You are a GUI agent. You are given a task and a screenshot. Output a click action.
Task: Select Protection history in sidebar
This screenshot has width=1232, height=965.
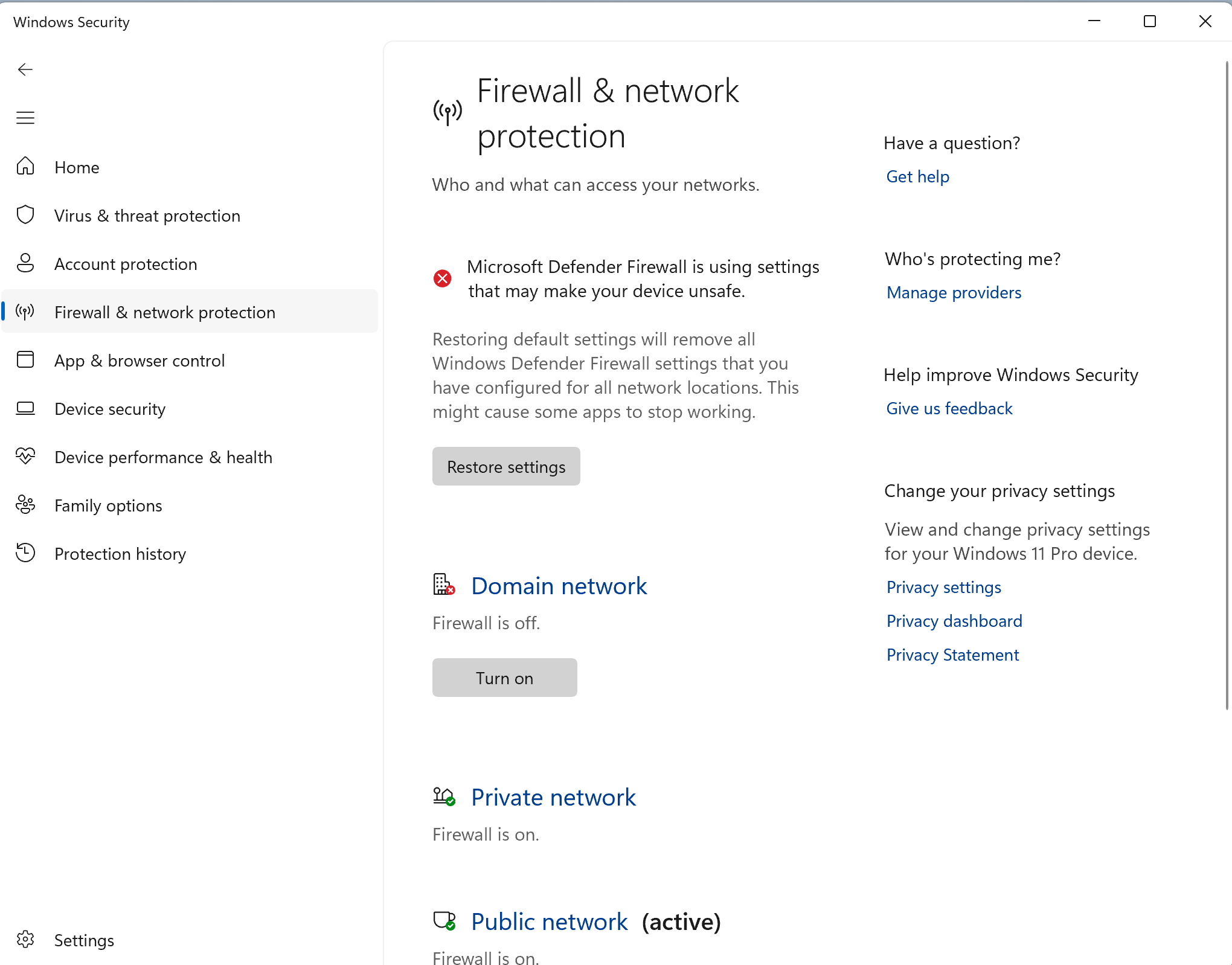coord(120,554)
